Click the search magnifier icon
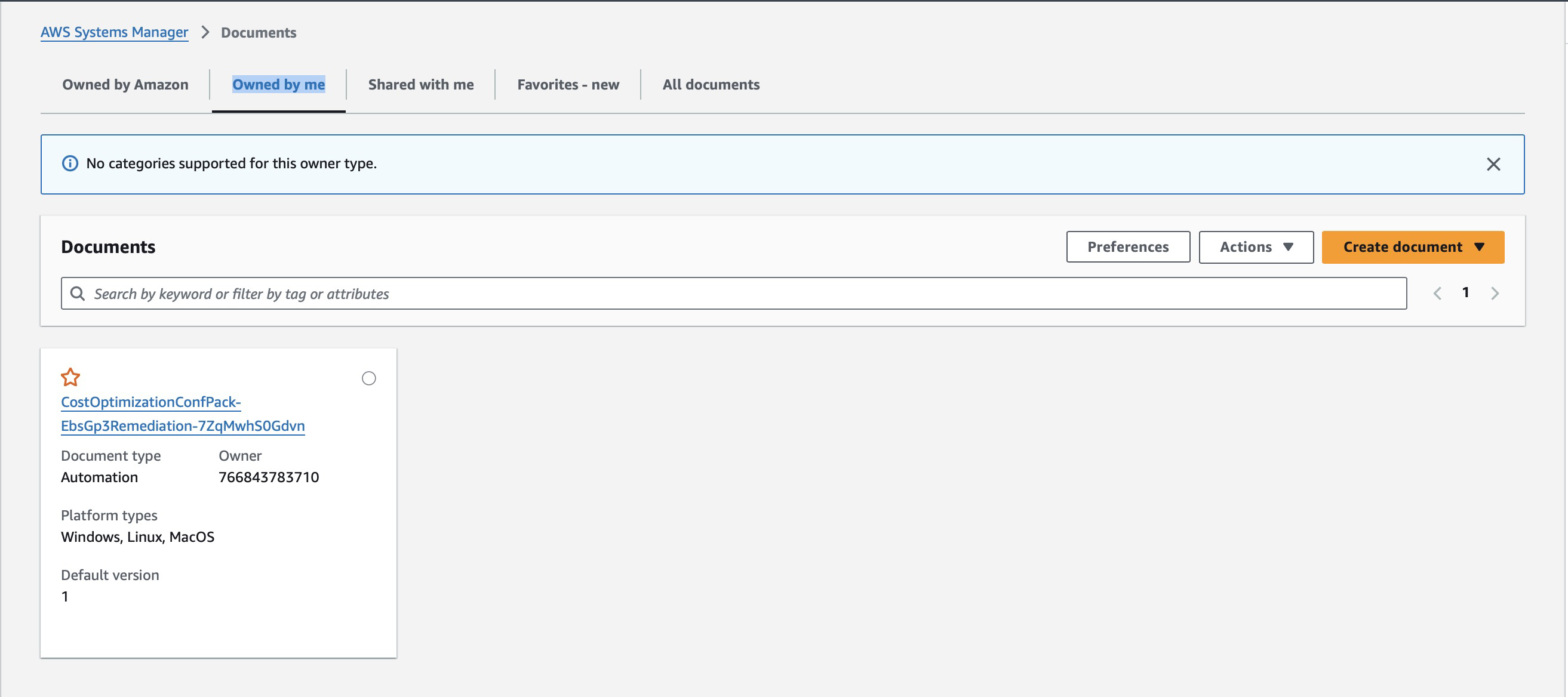Screen dimensions: 1568x697 click(x=78, y=293)
